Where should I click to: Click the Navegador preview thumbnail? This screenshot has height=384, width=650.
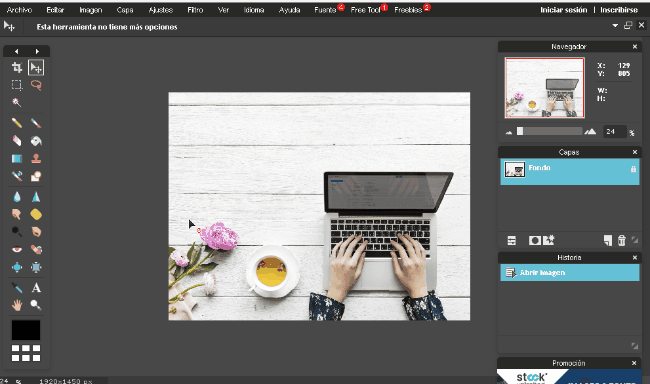[x=544, y=87]
